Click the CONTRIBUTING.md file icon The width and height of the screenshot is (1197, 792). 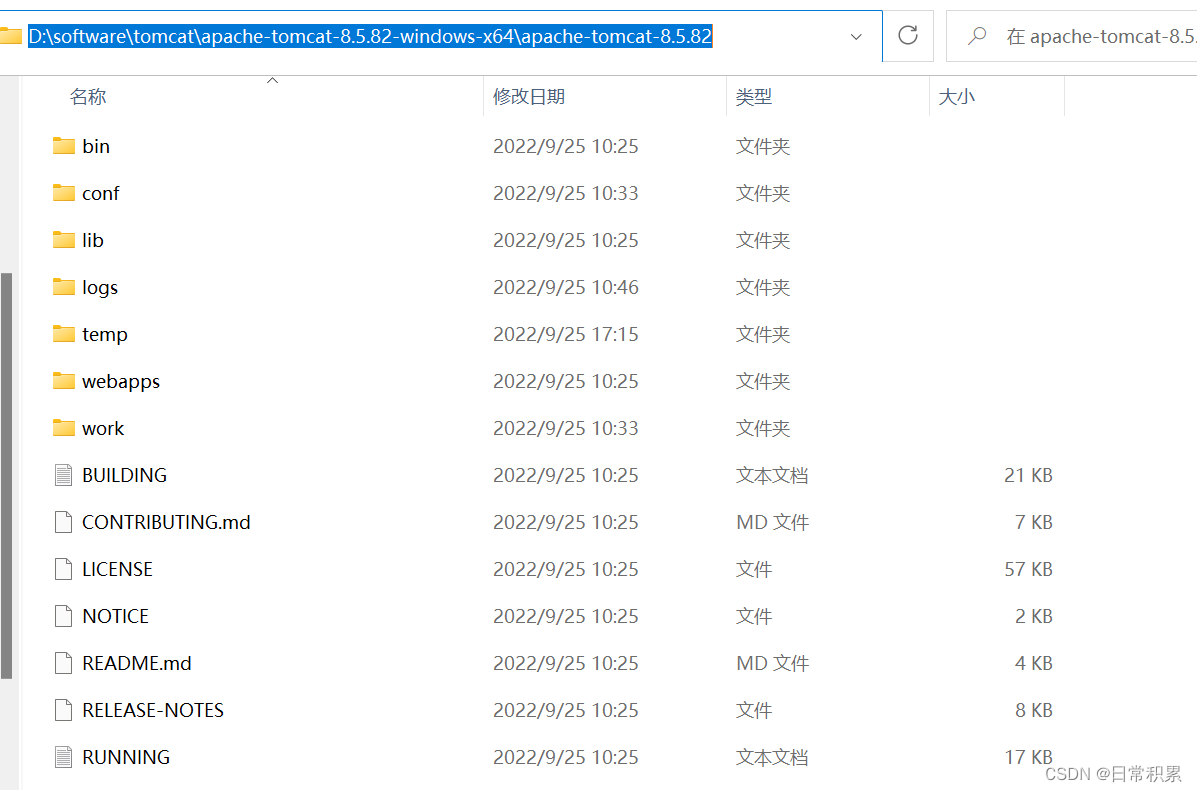pyautogui.click(x=64, y=522)
